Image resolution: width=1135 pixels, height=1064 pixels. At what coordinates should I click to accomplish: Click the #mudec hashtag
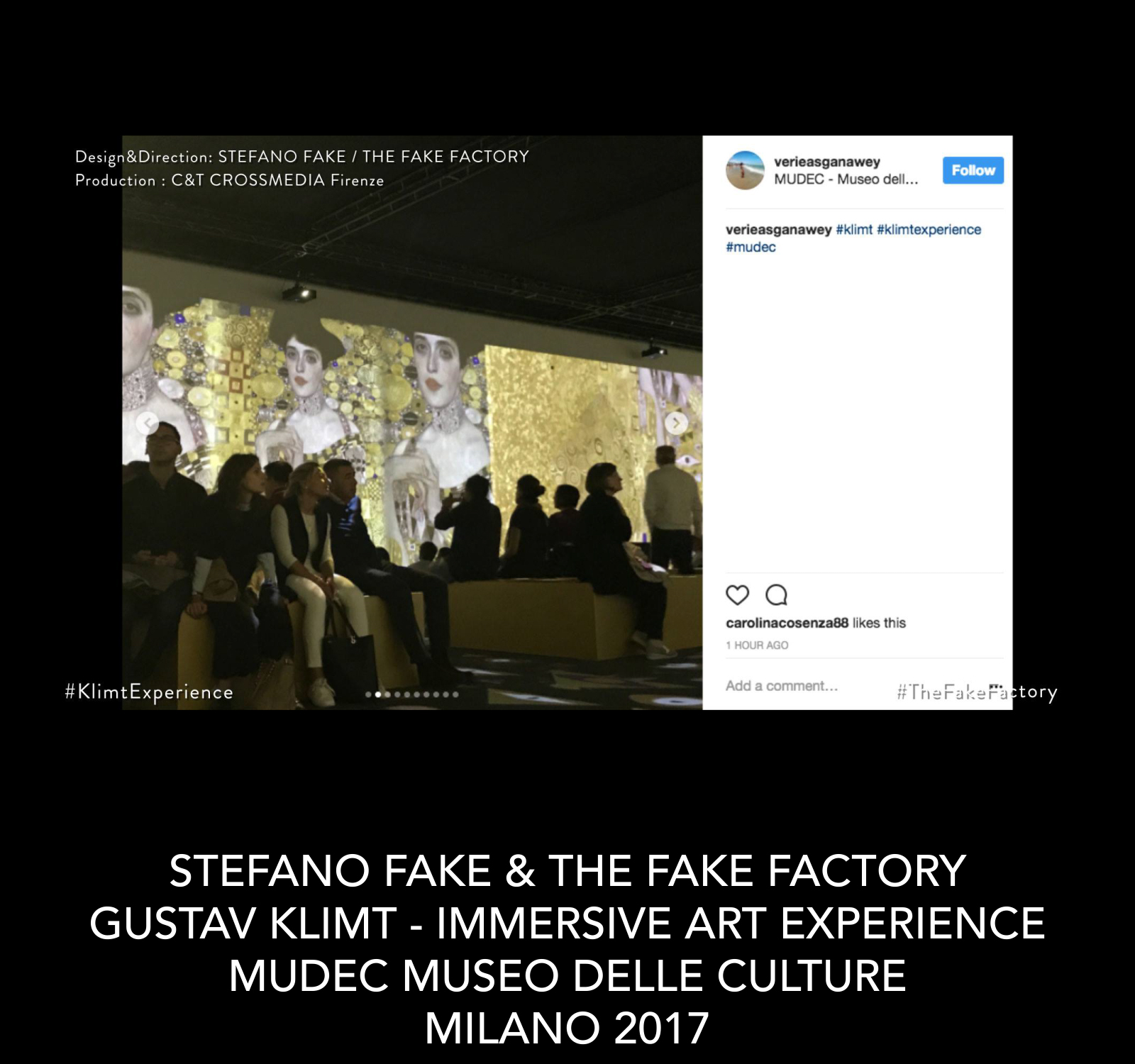pos(751,248)
